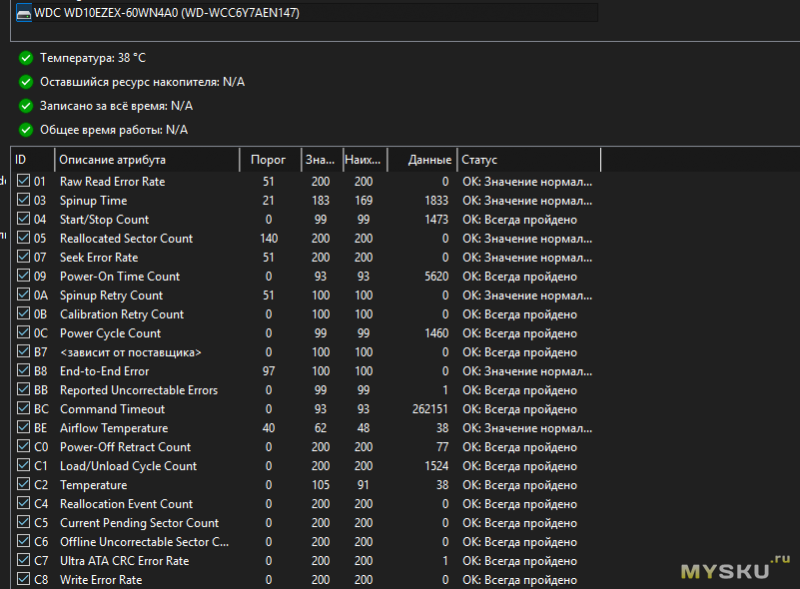Click green check icon beside Общее время работы

[x=26, y=130]
